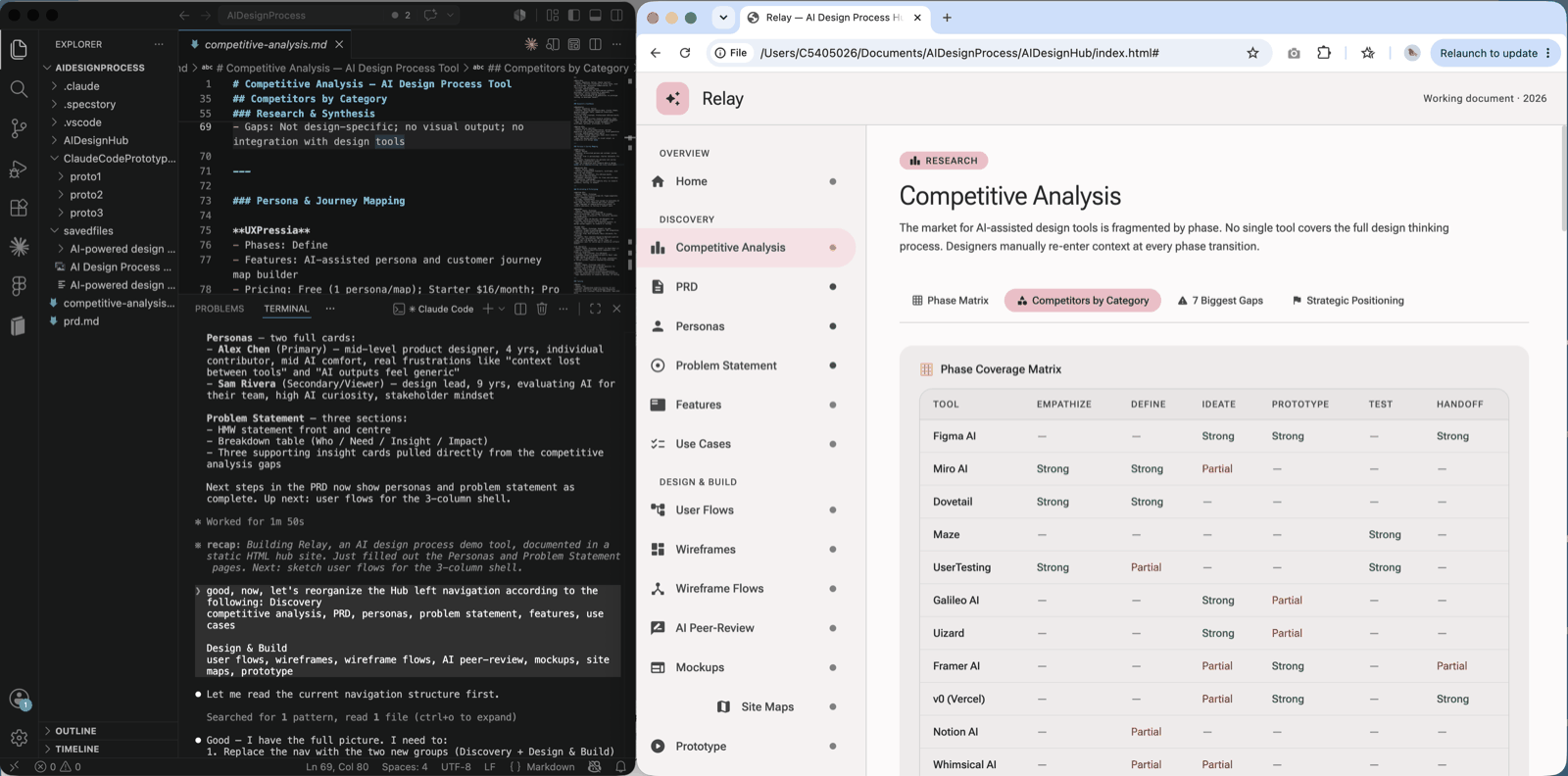Switch to the PROBLEMS panel tab

220,309
